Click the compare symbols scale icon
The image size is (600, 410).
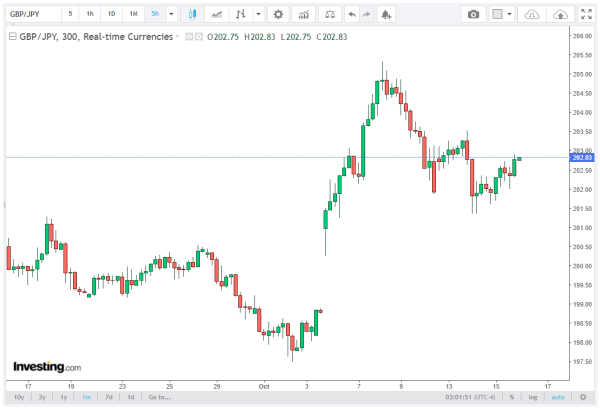point(330,15)
